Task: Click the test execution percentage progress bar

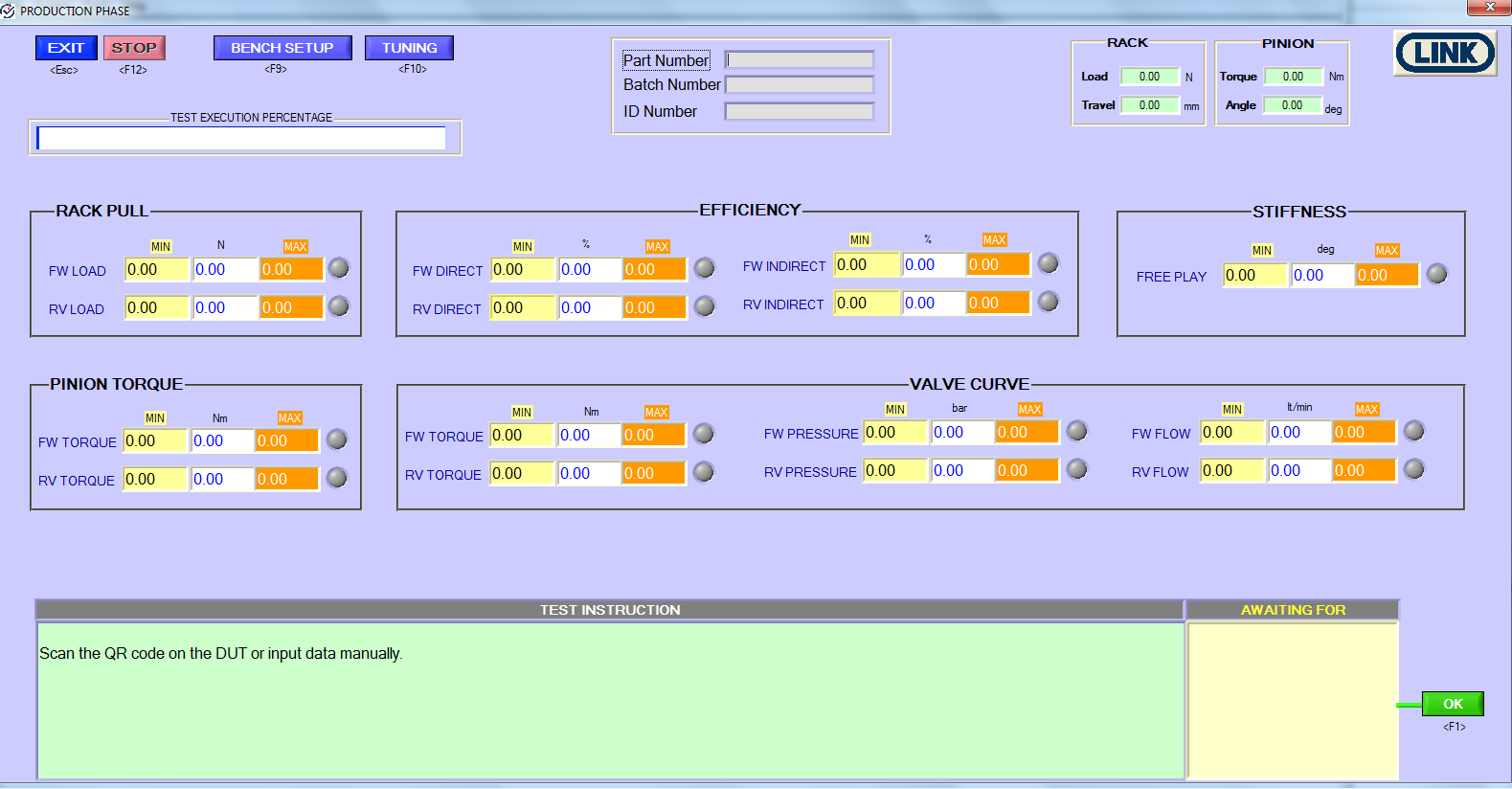Action: [241, 139]
